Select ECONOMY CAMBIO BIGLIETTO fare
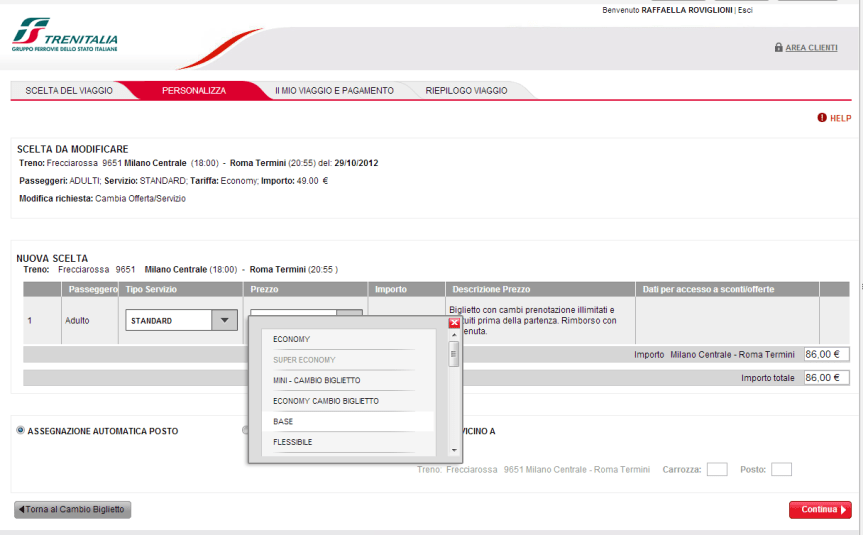Screen dimensions: 863x535 click(x=325, y=401)
